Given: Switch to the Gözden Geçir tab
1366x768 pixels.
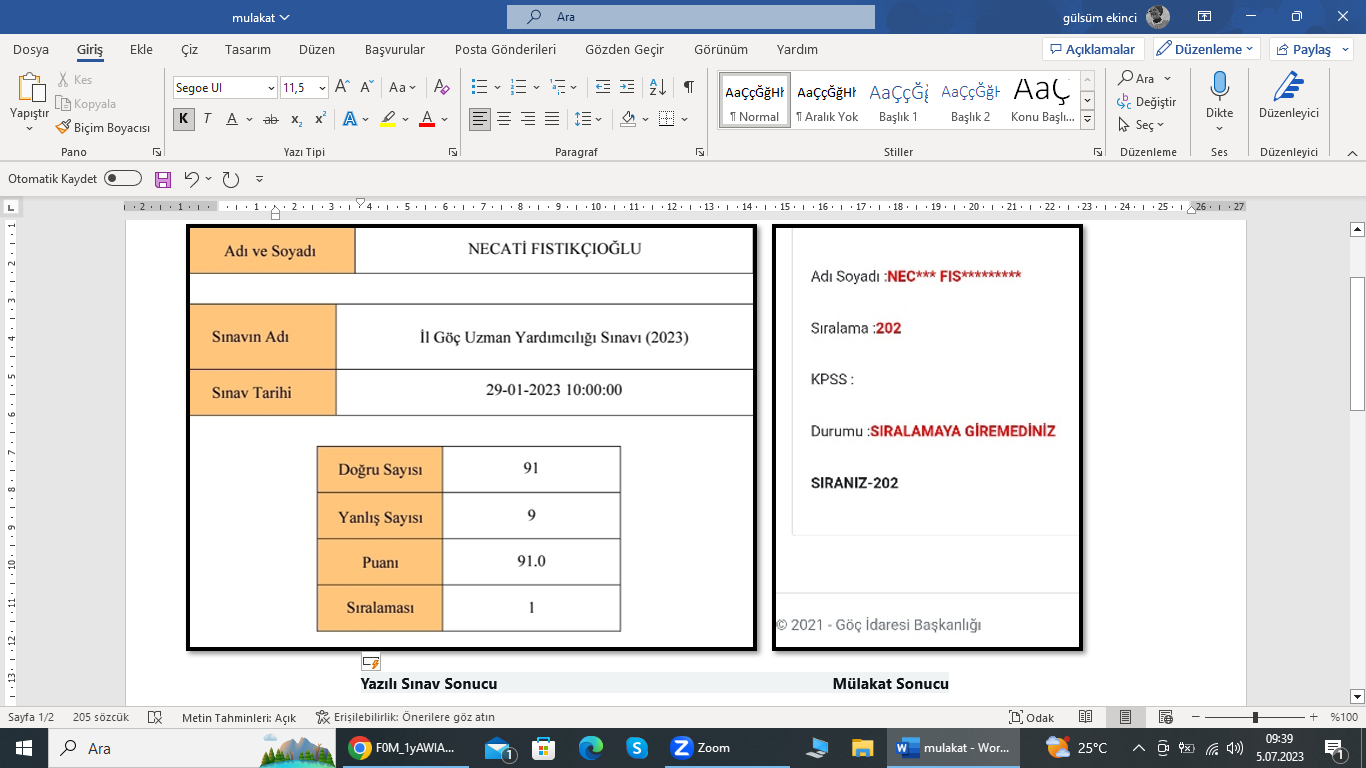Looking at the screenshot, I should click(x=624, y=49).
